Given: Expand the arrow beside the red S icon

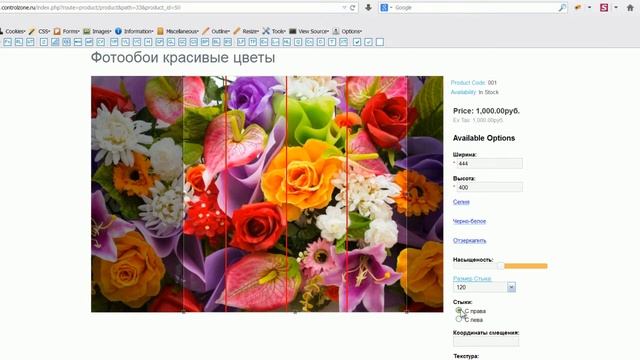Looking at the screenshot, I should [616, 7].
